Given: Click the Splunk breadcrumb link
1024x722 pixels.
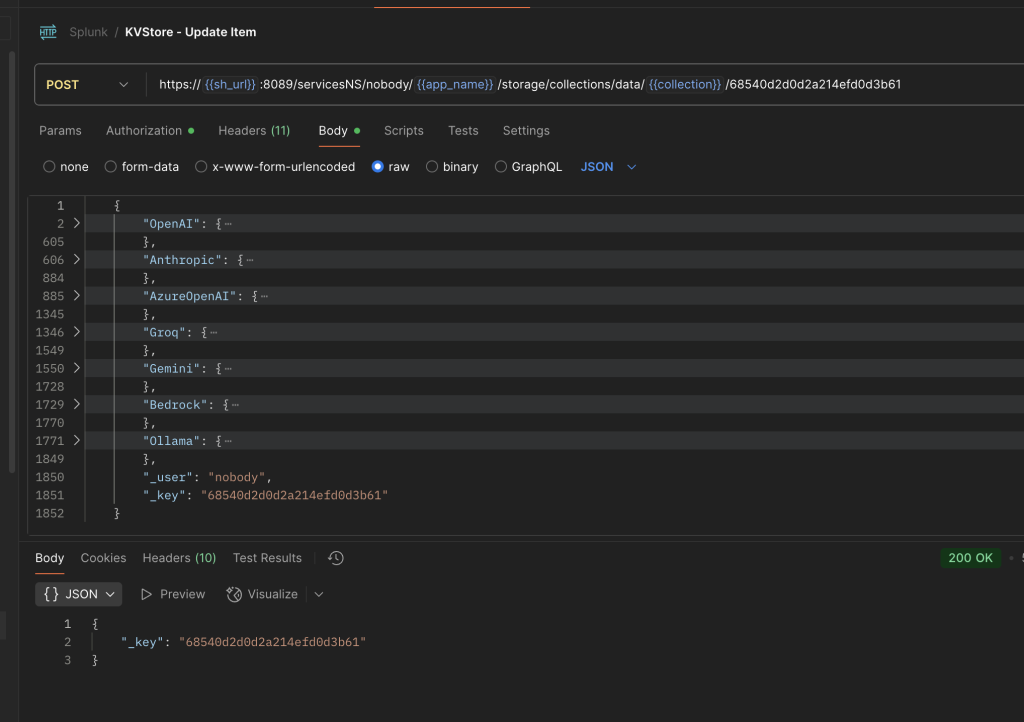Looking at the screenshot, I should pos(88,32).
